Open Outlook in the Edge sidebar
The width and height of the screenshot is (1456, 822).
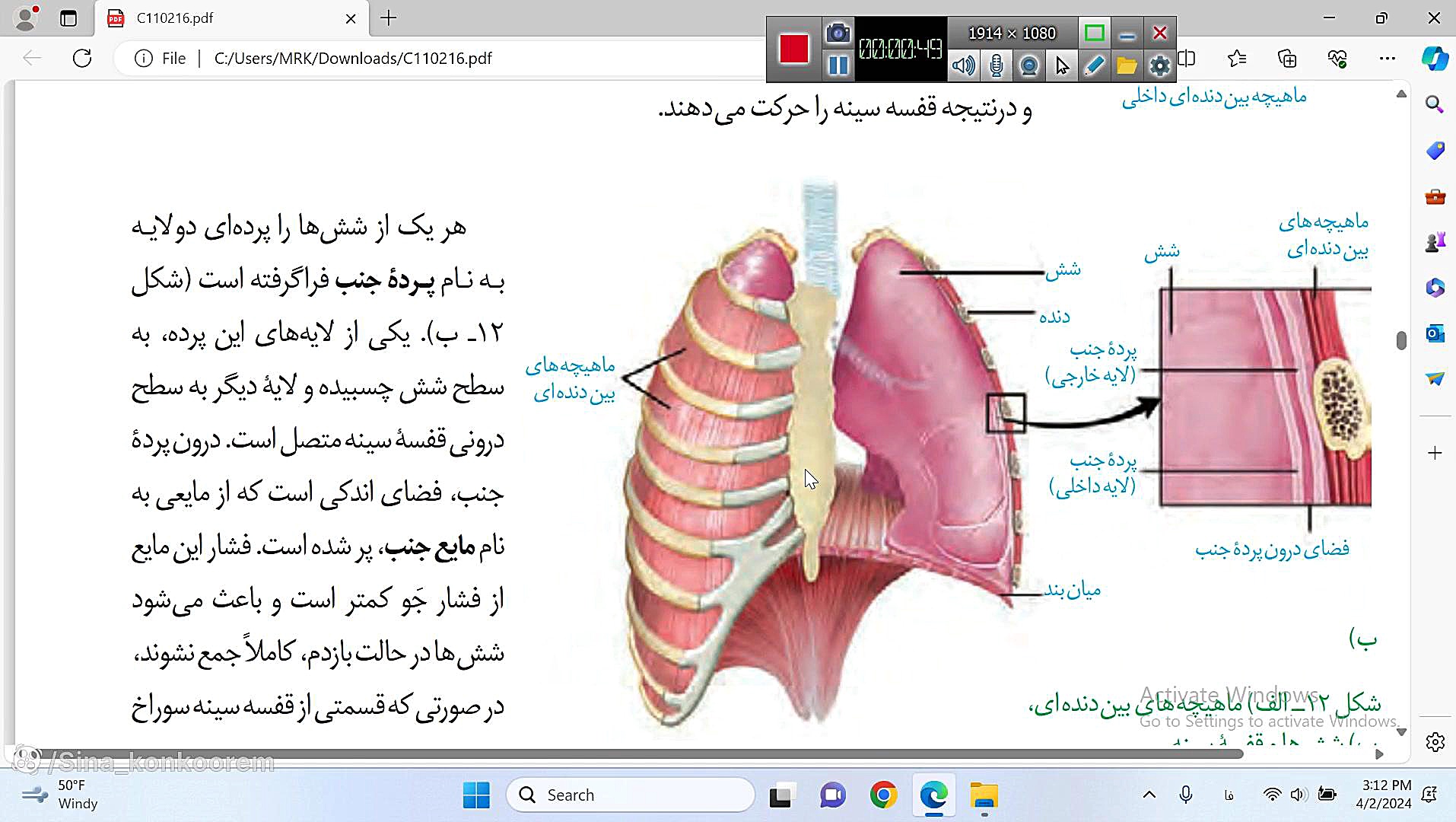point(1435,333)
